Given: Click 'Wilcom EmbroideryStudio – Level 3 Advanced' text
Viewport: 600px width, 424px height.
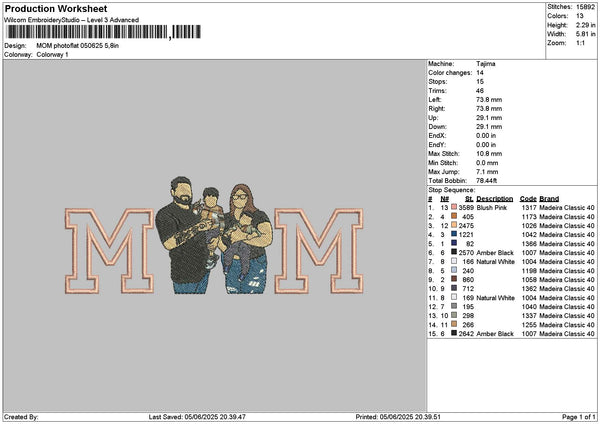Looking at the screenshot, I should [x=71, y=20].
